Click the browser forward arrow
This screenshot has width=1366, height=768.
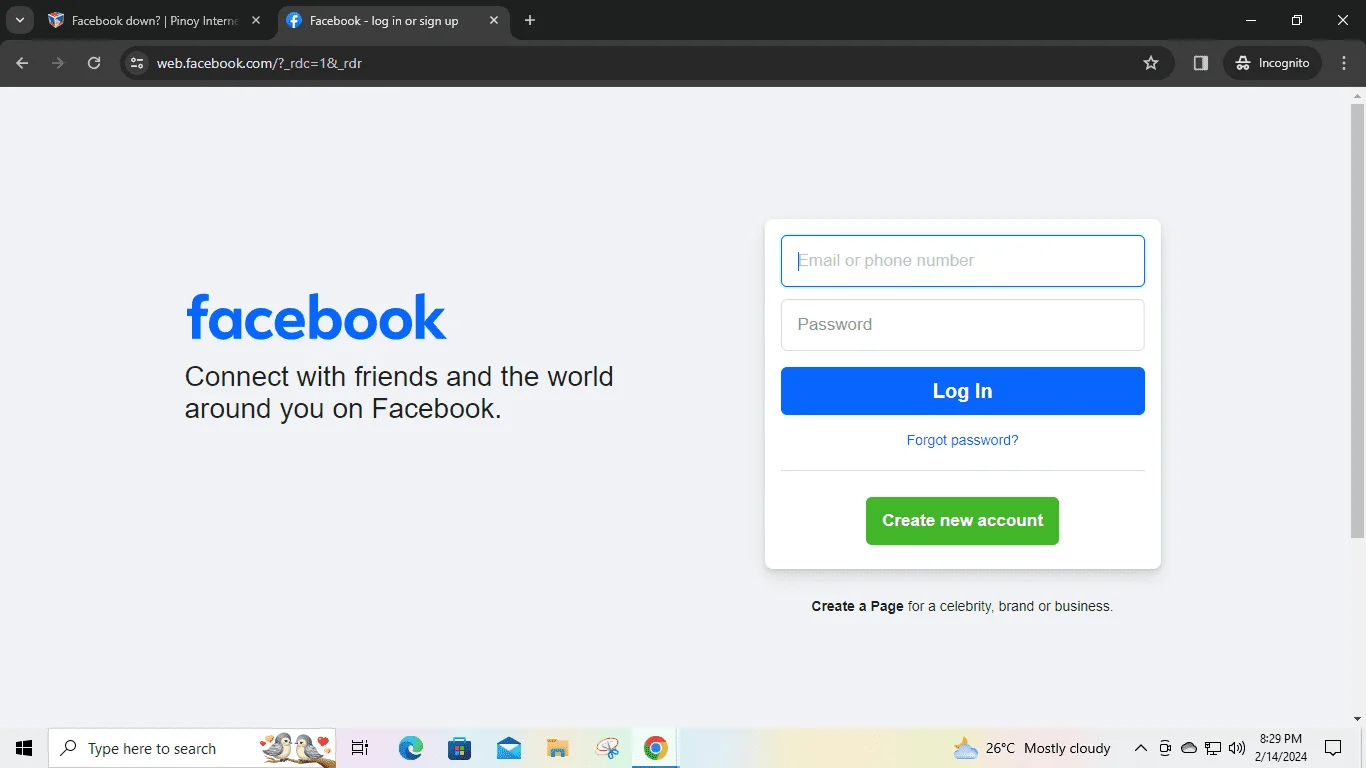[x=58, y=63]
